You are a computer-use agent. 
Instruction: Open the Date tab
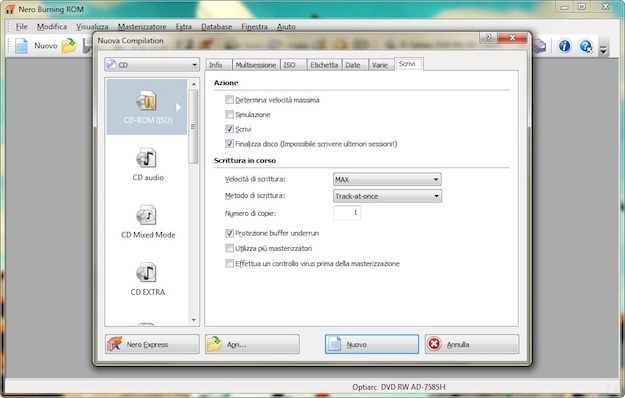pyautogui.click(x=355, y=65)
